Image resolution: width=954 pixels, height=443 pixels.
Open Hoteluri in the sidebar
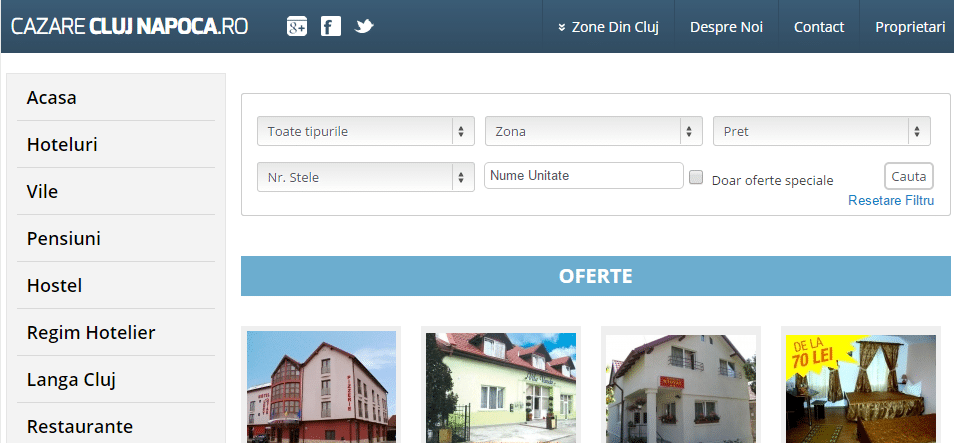[62, 145]
